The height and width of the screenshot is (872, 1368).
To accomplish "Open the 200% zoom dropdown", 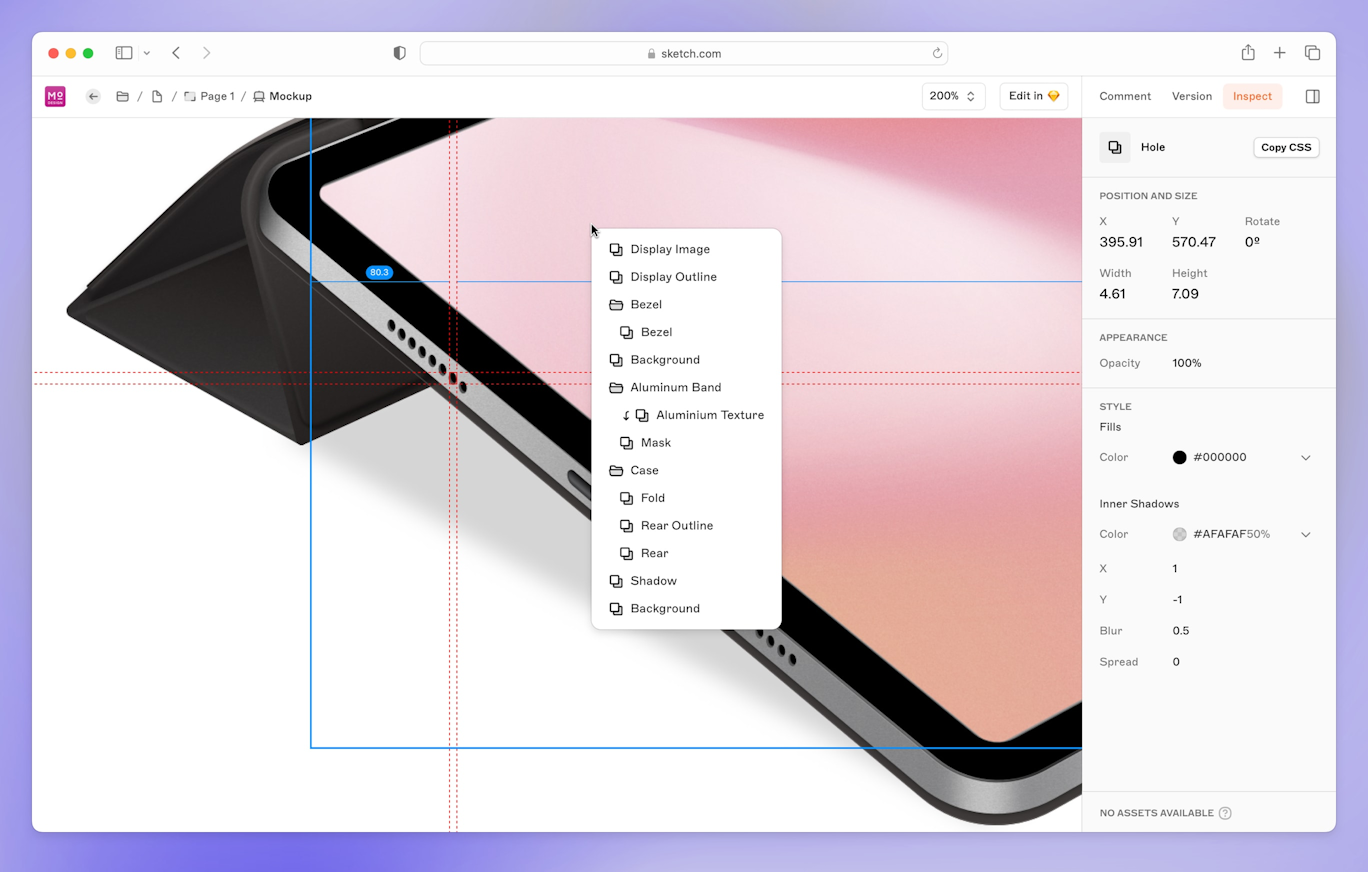I will point(952,97).
